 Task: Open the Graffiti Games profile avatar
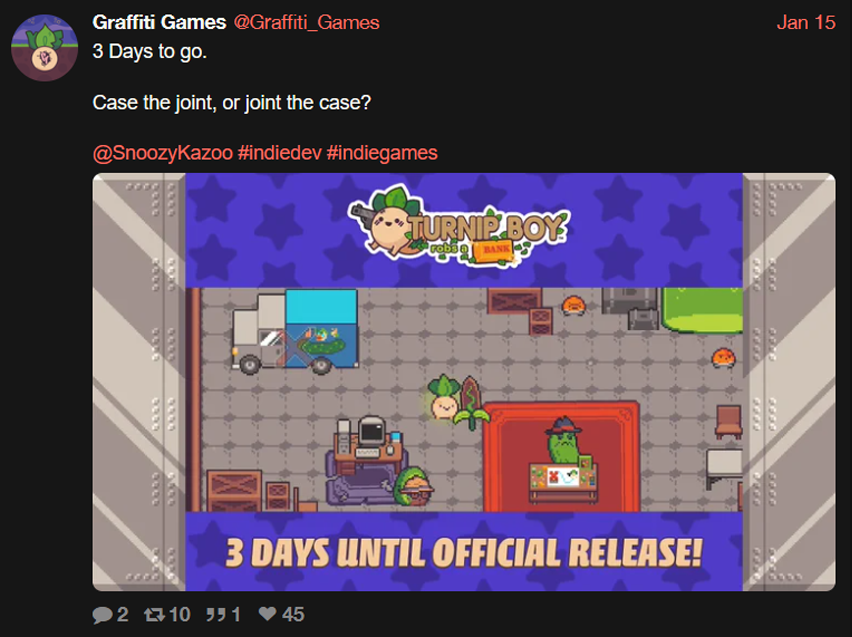tap(45, 48)
